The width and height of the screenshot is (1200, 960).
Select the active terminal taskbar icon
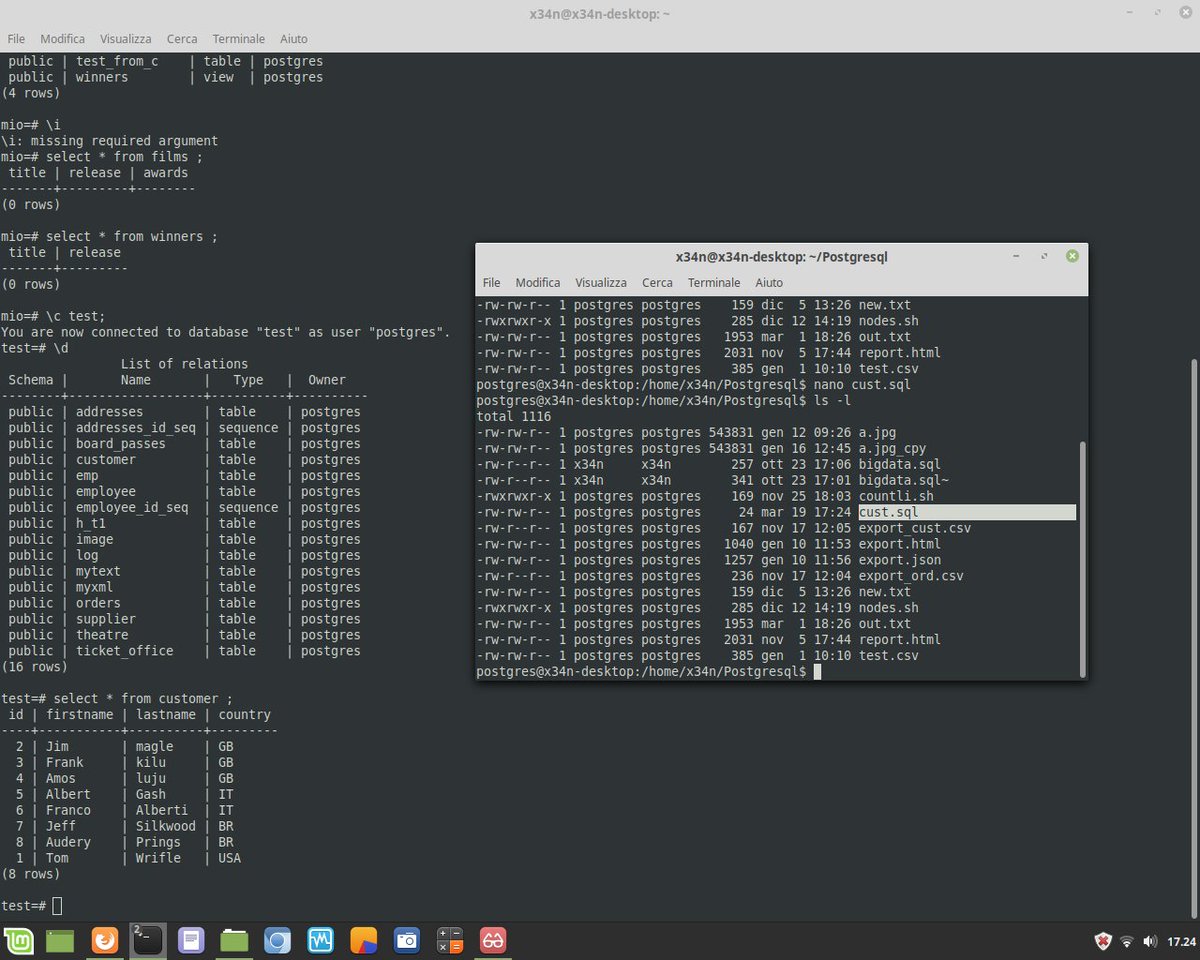(148, 940)
